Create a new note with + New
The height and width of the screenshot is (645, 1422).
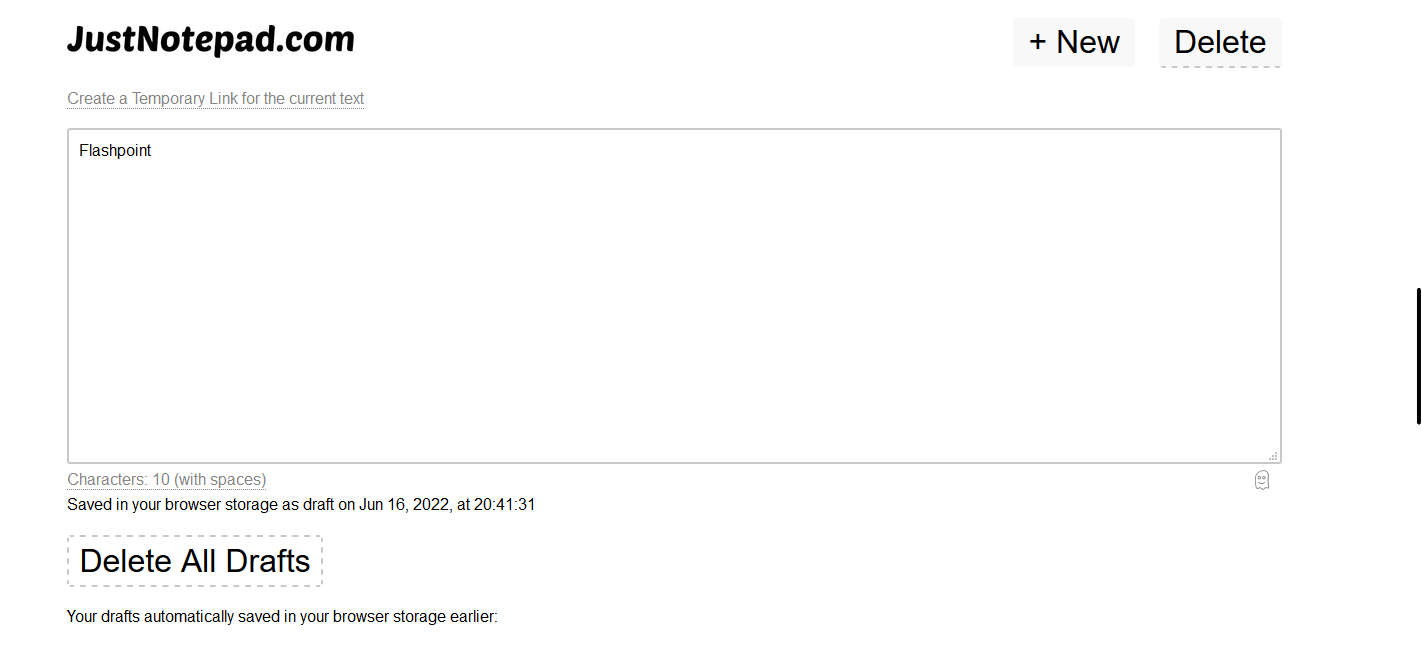tap(1074, 42)
